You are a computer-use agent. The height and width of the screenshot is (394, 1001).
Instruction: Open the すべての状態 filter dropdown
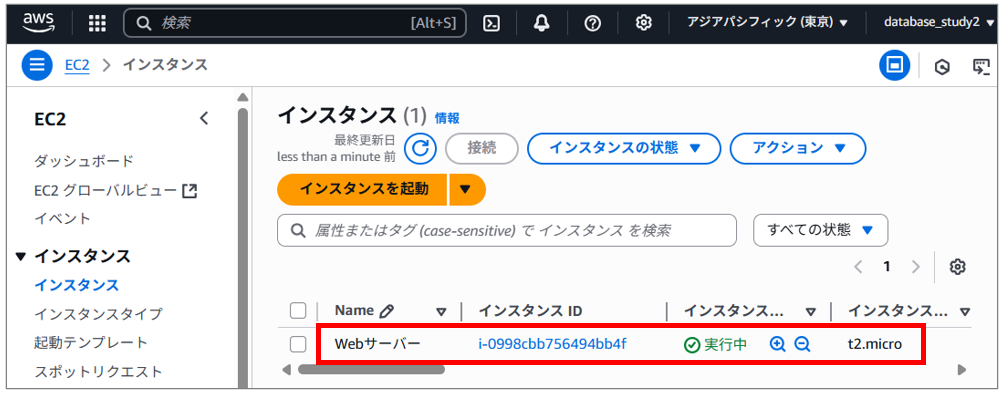(820, 231)
